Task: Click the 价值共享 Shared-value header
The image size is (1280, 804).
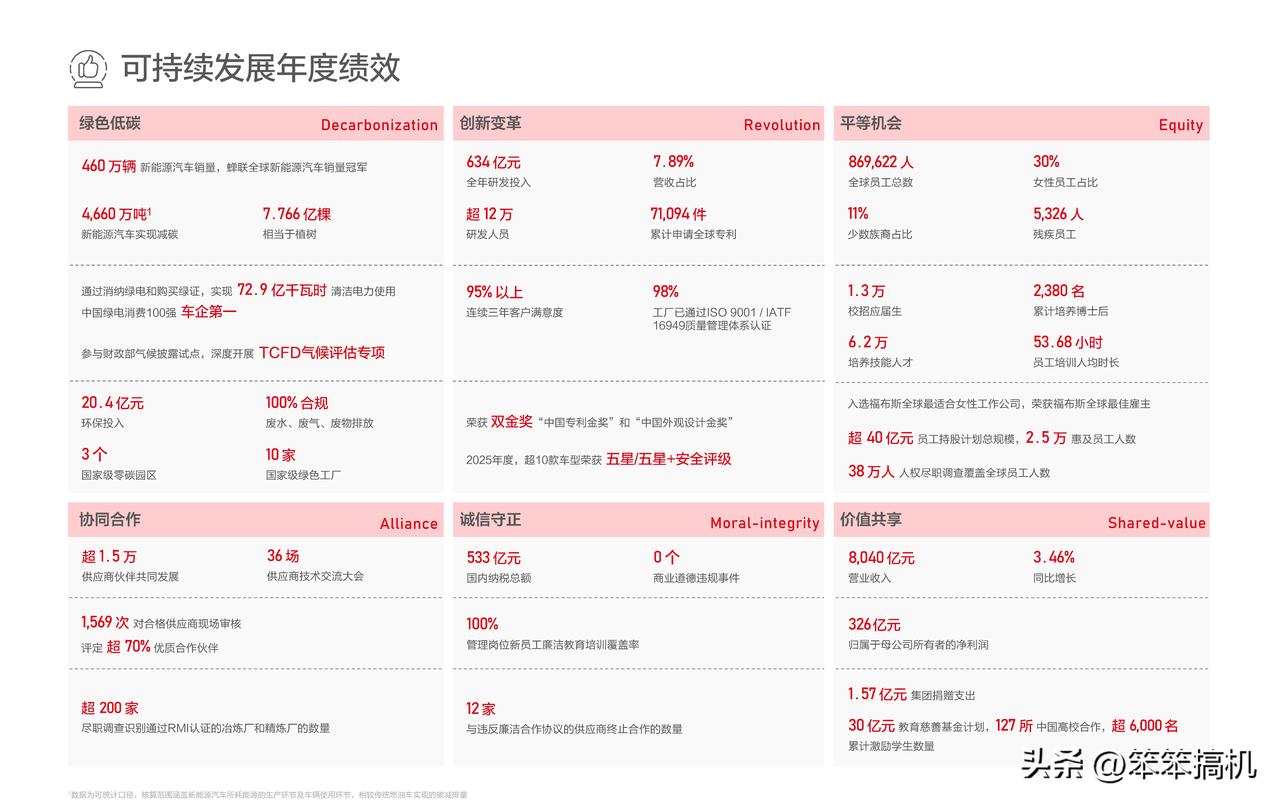Action: pos(1020,521)
